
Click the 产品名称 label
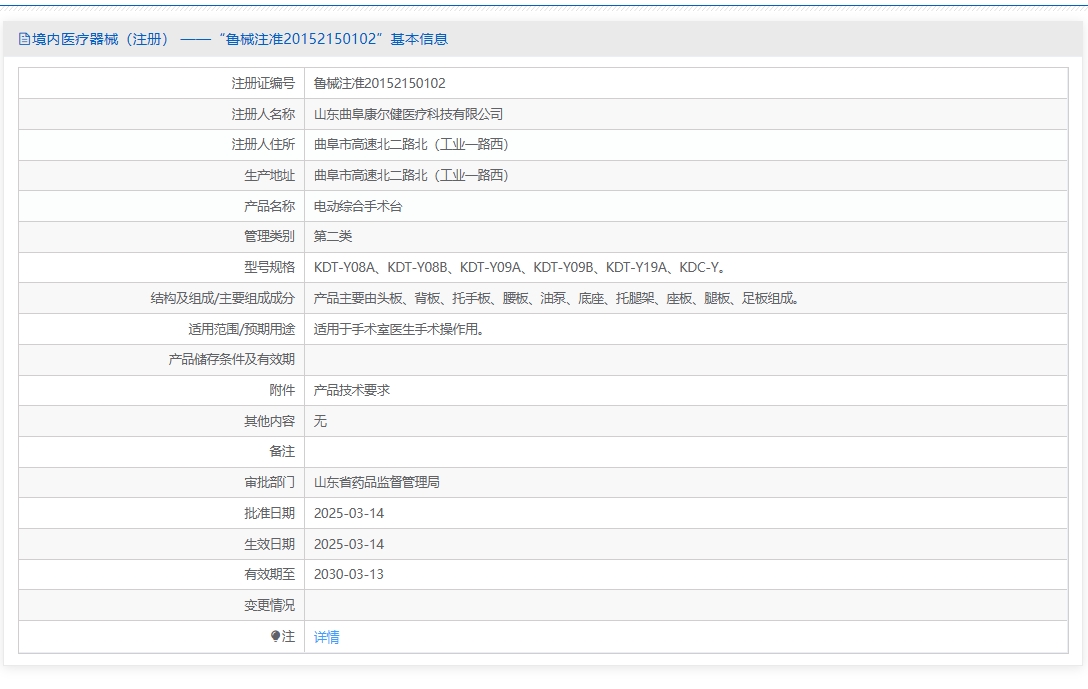tap(269, 206)
